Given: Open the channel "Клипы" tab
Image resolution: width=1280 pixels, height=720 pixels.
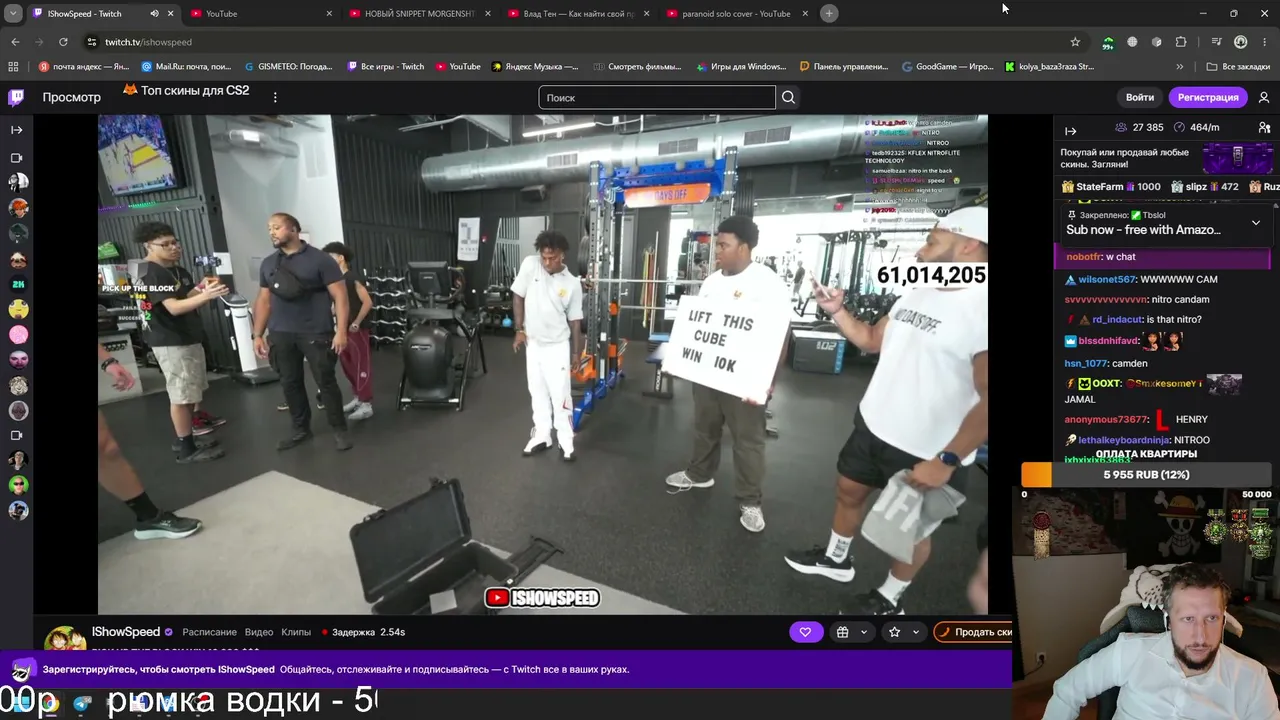Looking at the screenshot, I should (x=296, y=632).
